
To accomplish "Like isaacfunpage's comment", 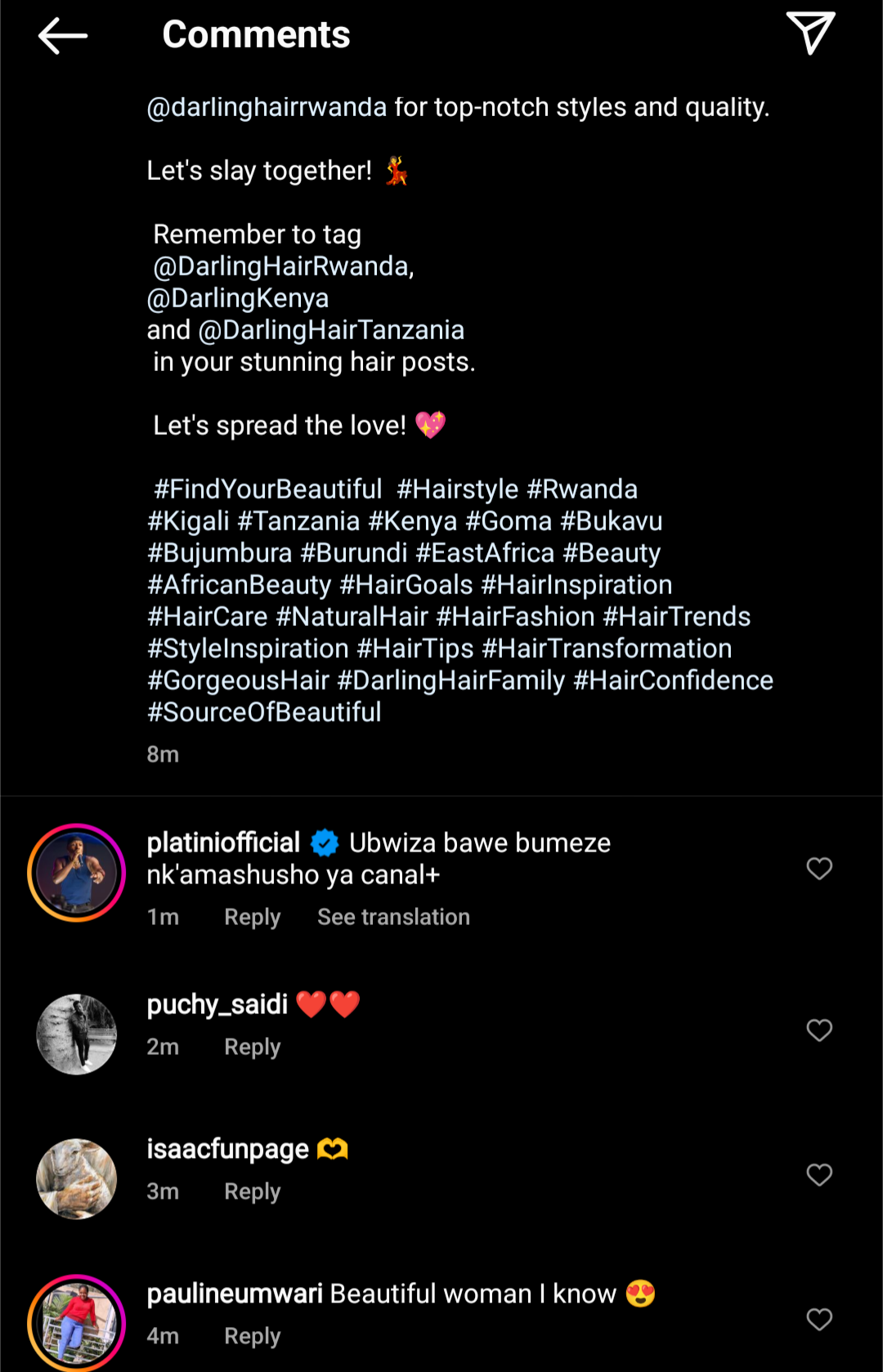I will (x=819, y=1174).
